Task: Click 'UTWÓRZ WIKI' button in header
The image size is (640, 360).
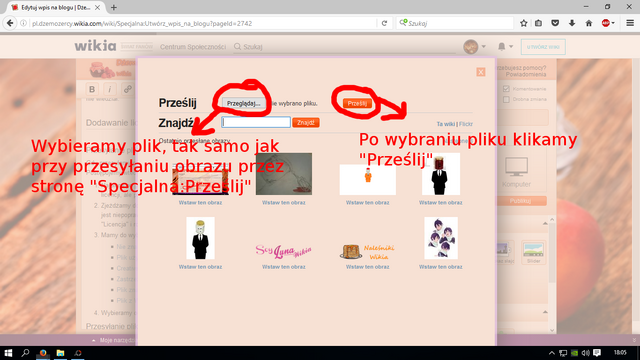Action: tap(543, 47)
